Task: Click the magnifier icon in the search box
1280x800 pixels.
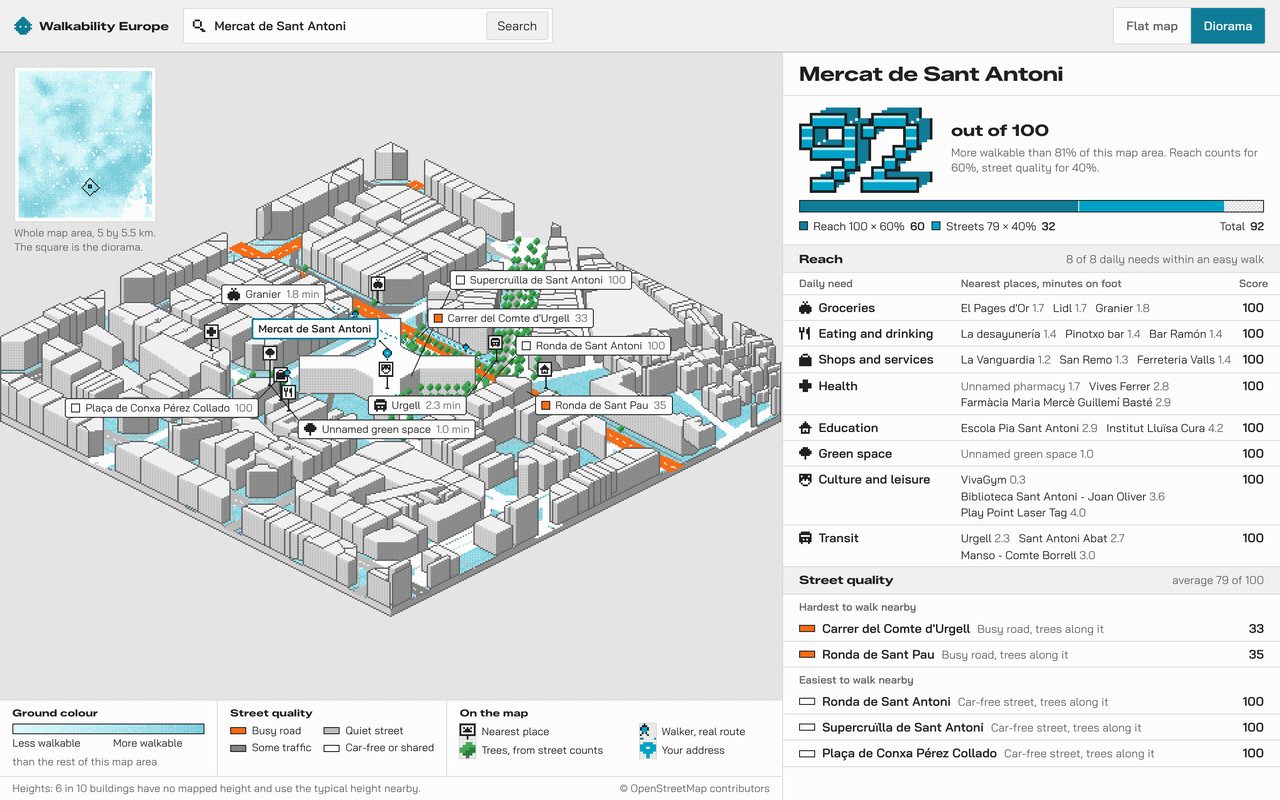Action: (x=199, y=26)
